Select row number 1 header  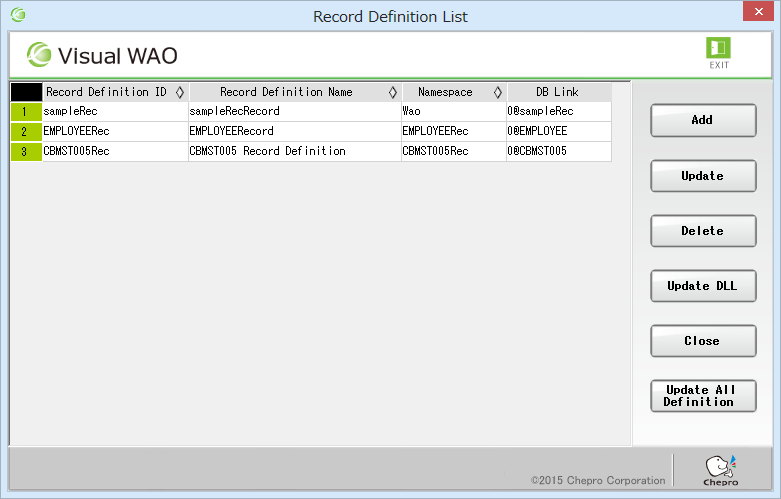26,112
